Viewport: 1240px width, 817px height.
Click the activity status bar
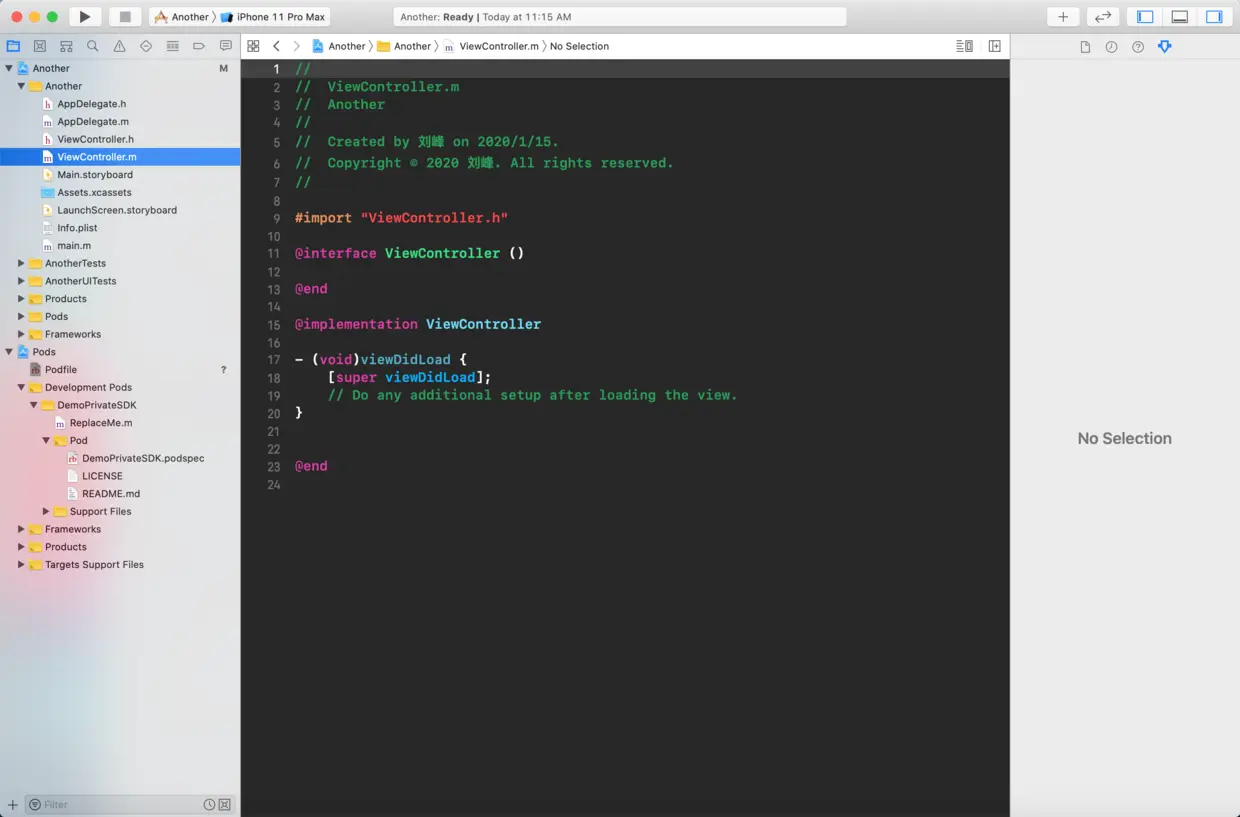pyautogui.click(x=620, y=17)
